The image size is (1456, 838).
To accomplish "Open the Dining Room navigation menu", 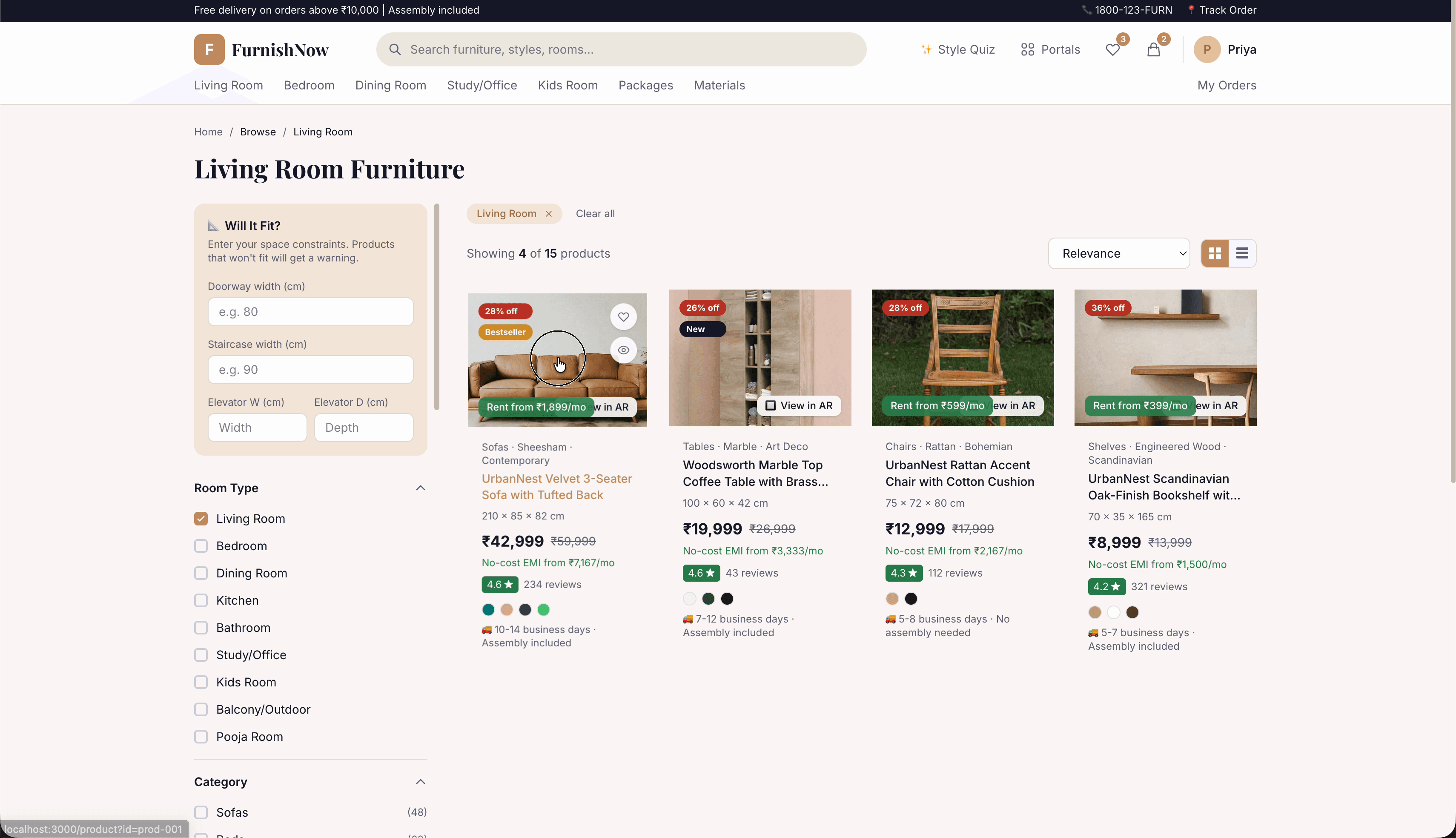I will point(390,85).
